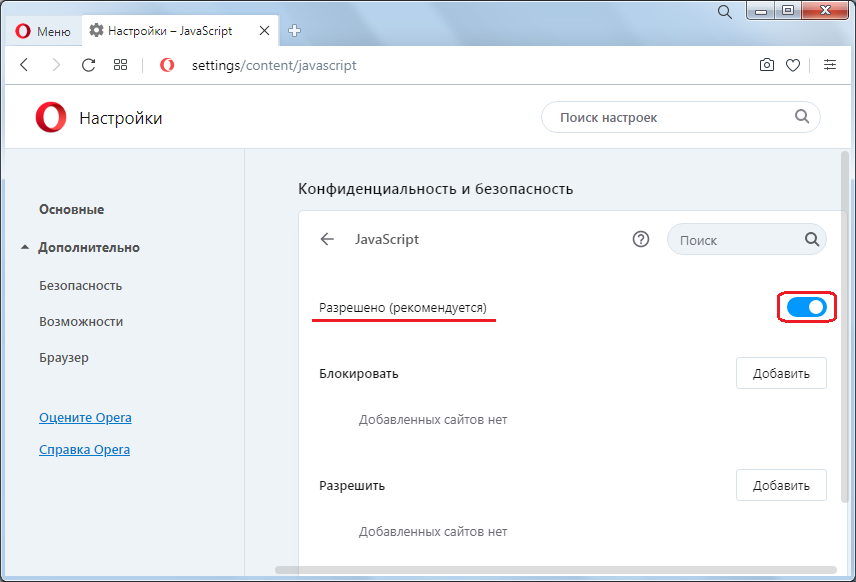The height and width of the screenshot is (582, 856).
Task: Close the Настройки – JavaScript tab
Action: (x=264, y=31)
